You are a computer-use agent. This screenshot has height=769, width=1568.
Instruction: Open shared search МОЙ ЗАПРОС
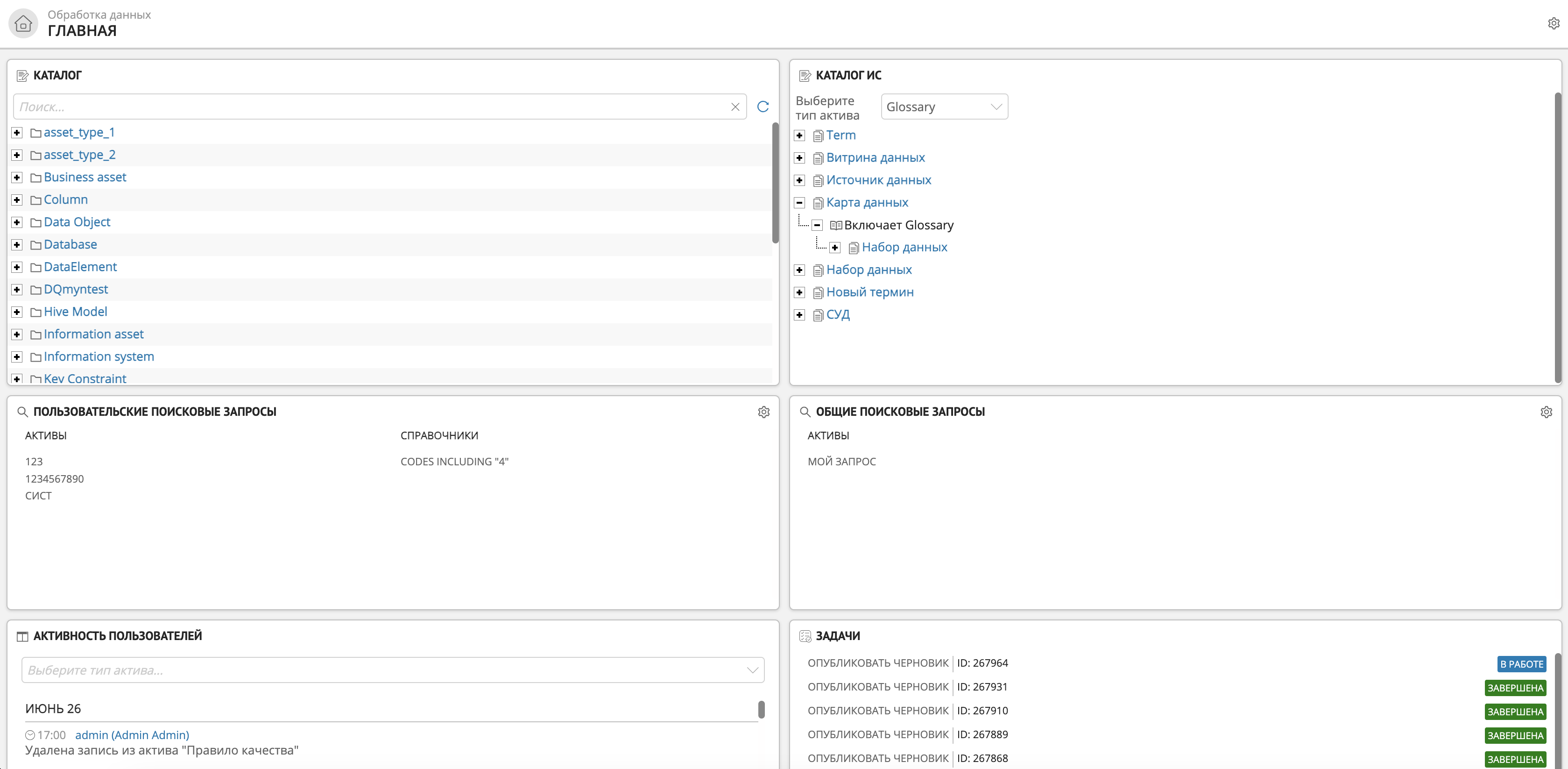click(841, 462)
